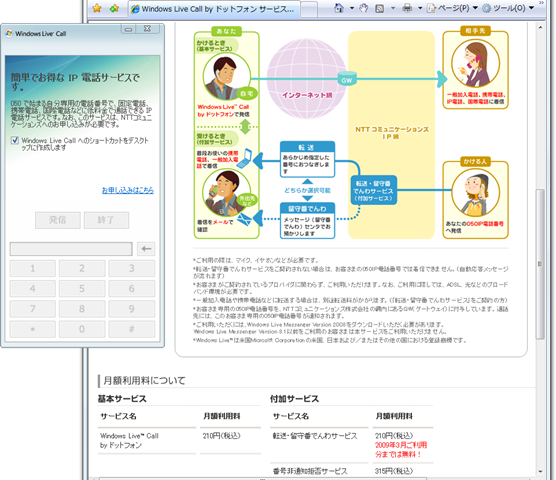The width and height of the screenshot is (556, 480).
Task: Click the 転送・留守番でんわサービス blue box
Action: [373, 190]
